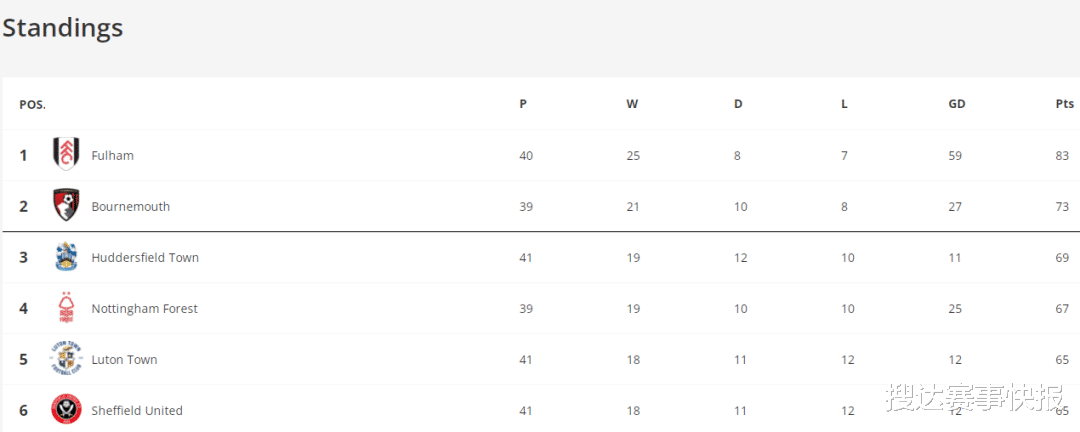This screenshot has height=432, width=1080.
Task: Select the Pts column header
Action: coord(1065,104)
